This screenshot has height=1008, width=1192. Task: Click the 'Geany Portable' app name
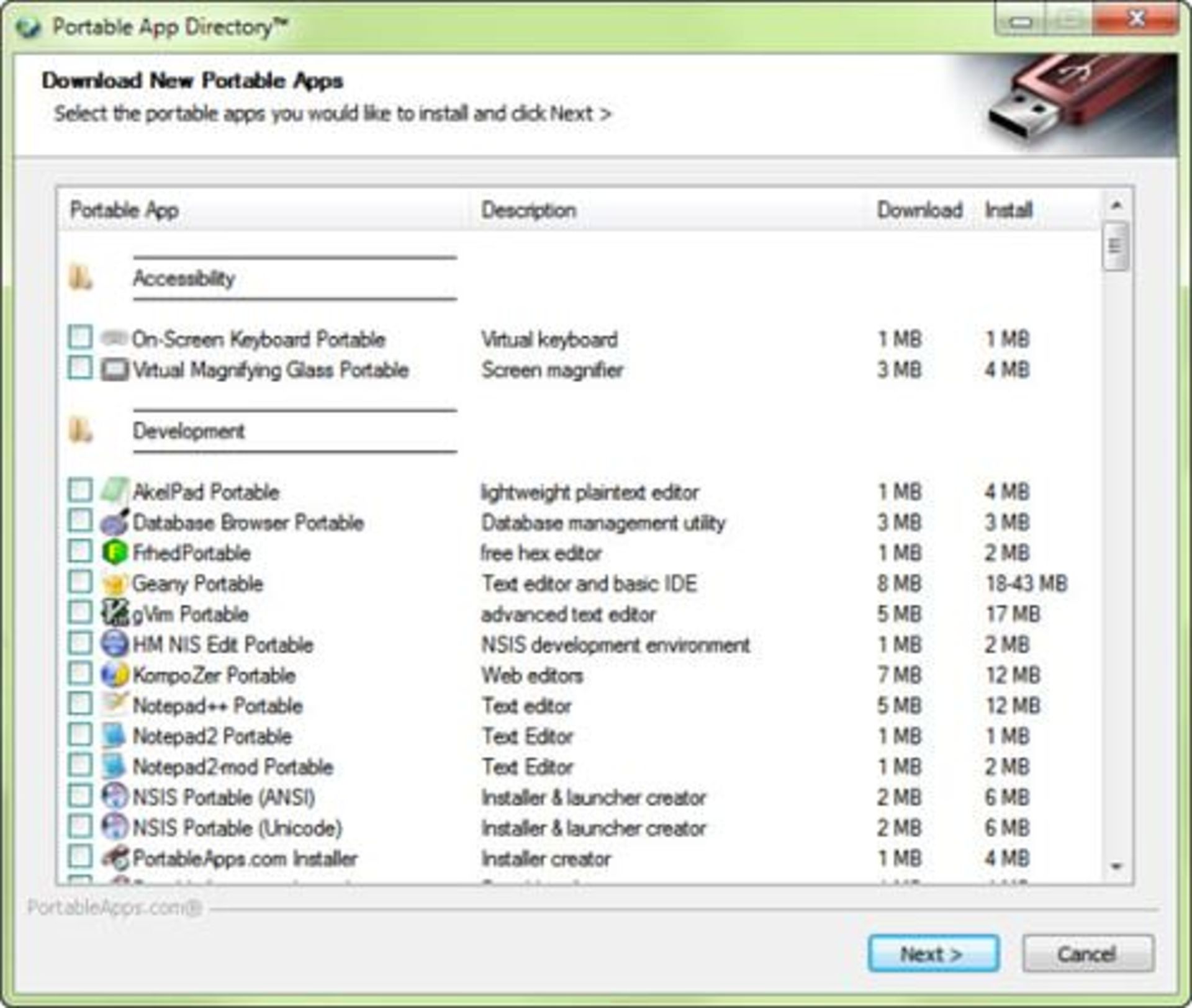[198, 583]
